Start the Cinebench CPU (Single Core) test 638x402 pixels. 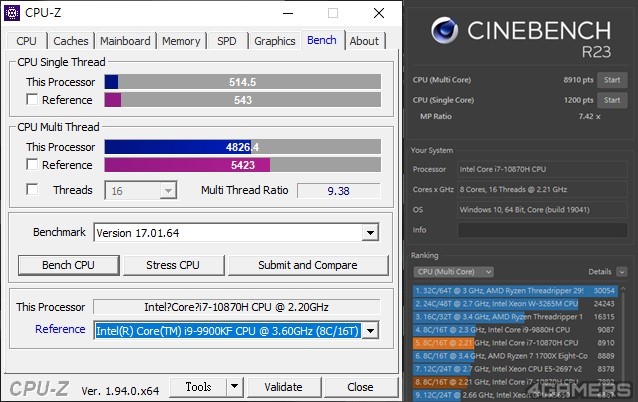point(612,100)
